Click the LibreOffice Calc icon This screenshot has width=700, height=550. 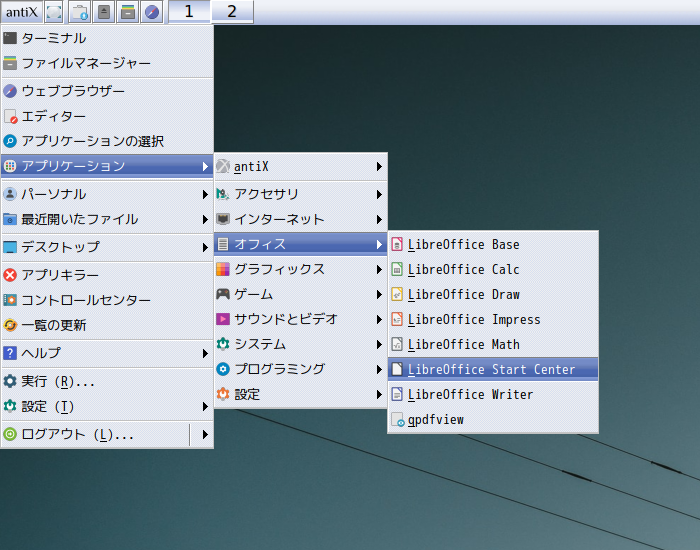coord(397,269)
